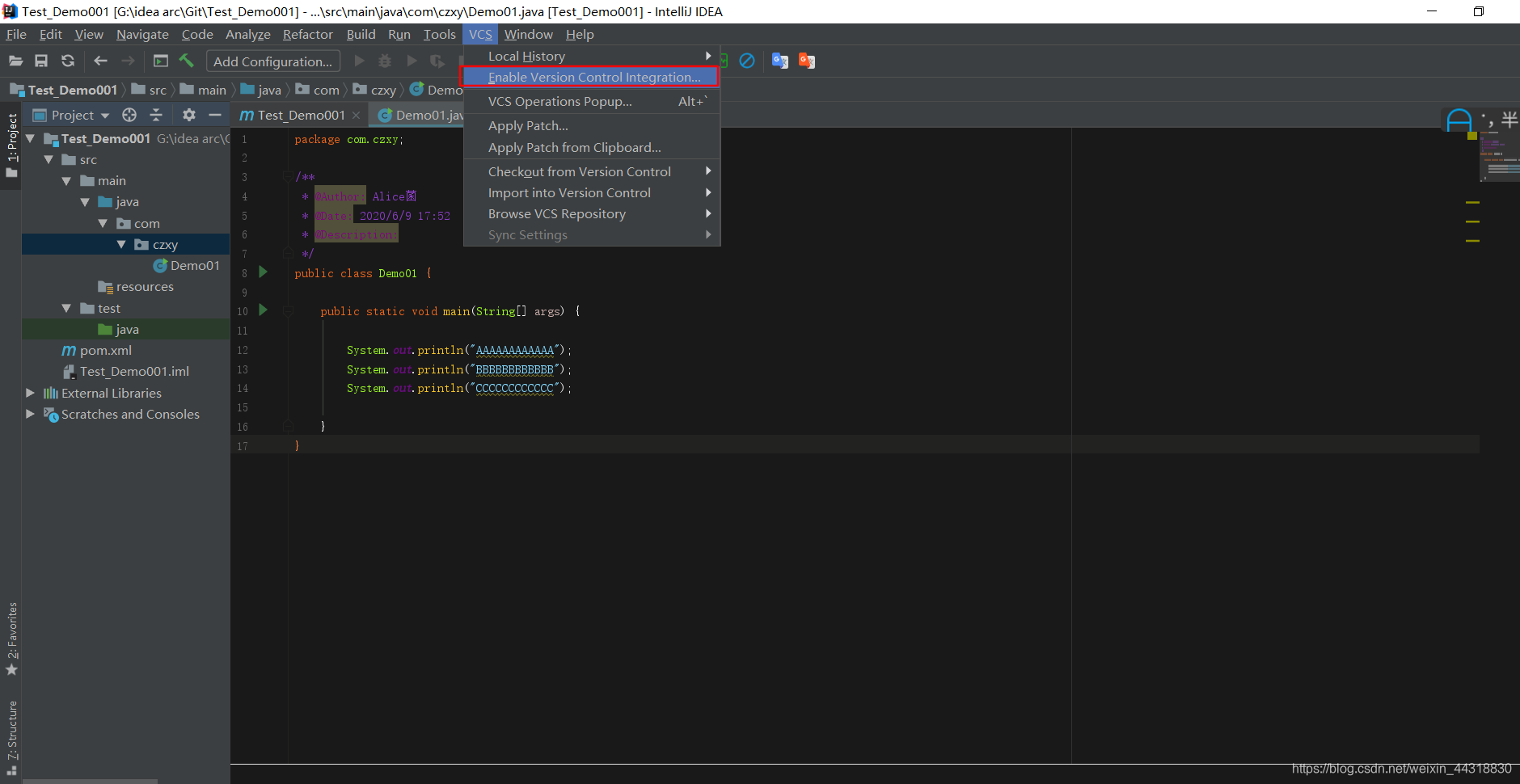Collapse the com package
Viewport: 1520px width, 784px height.
(x=103, y=223)
